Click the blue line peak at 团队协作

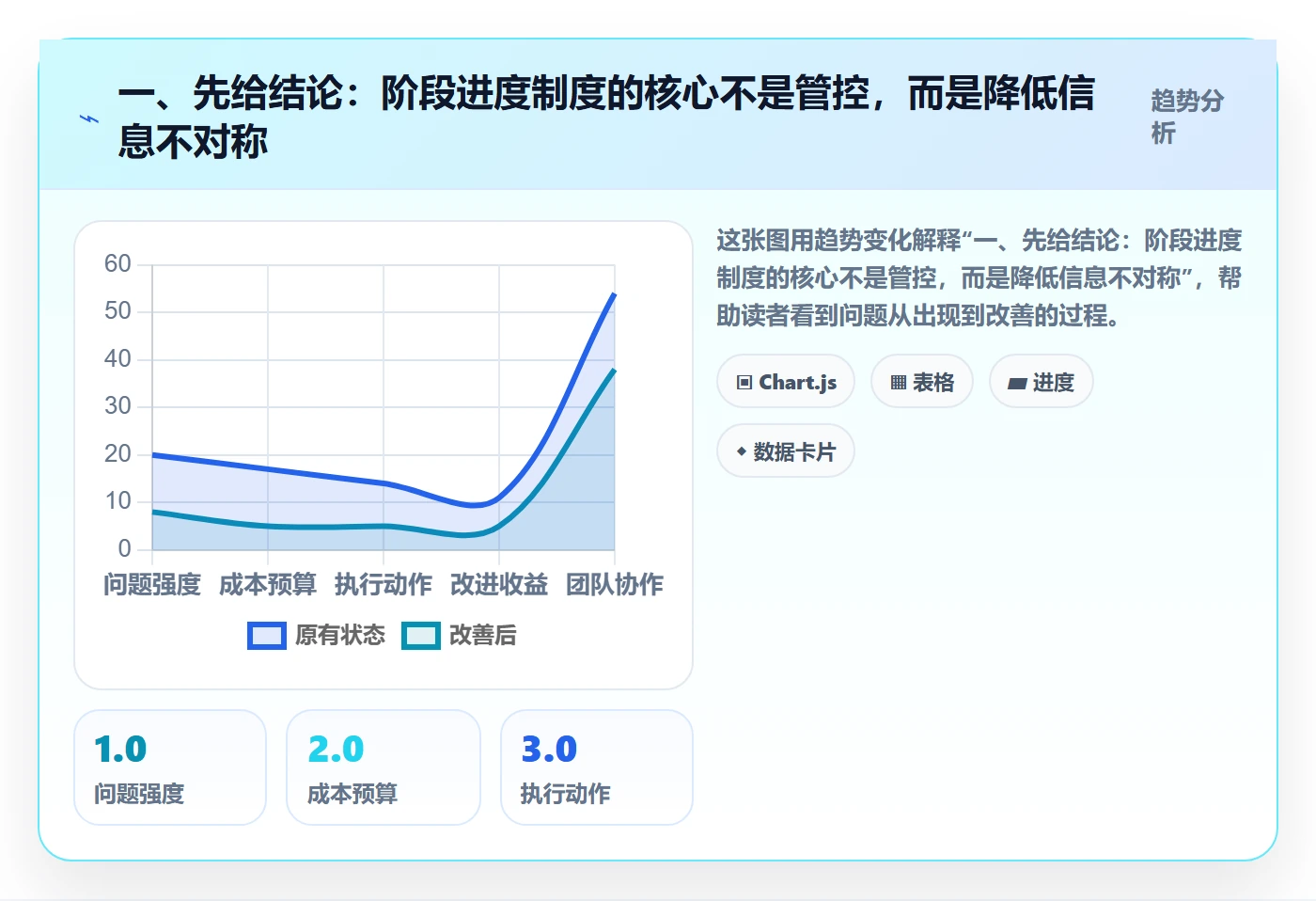click(614, 294)
